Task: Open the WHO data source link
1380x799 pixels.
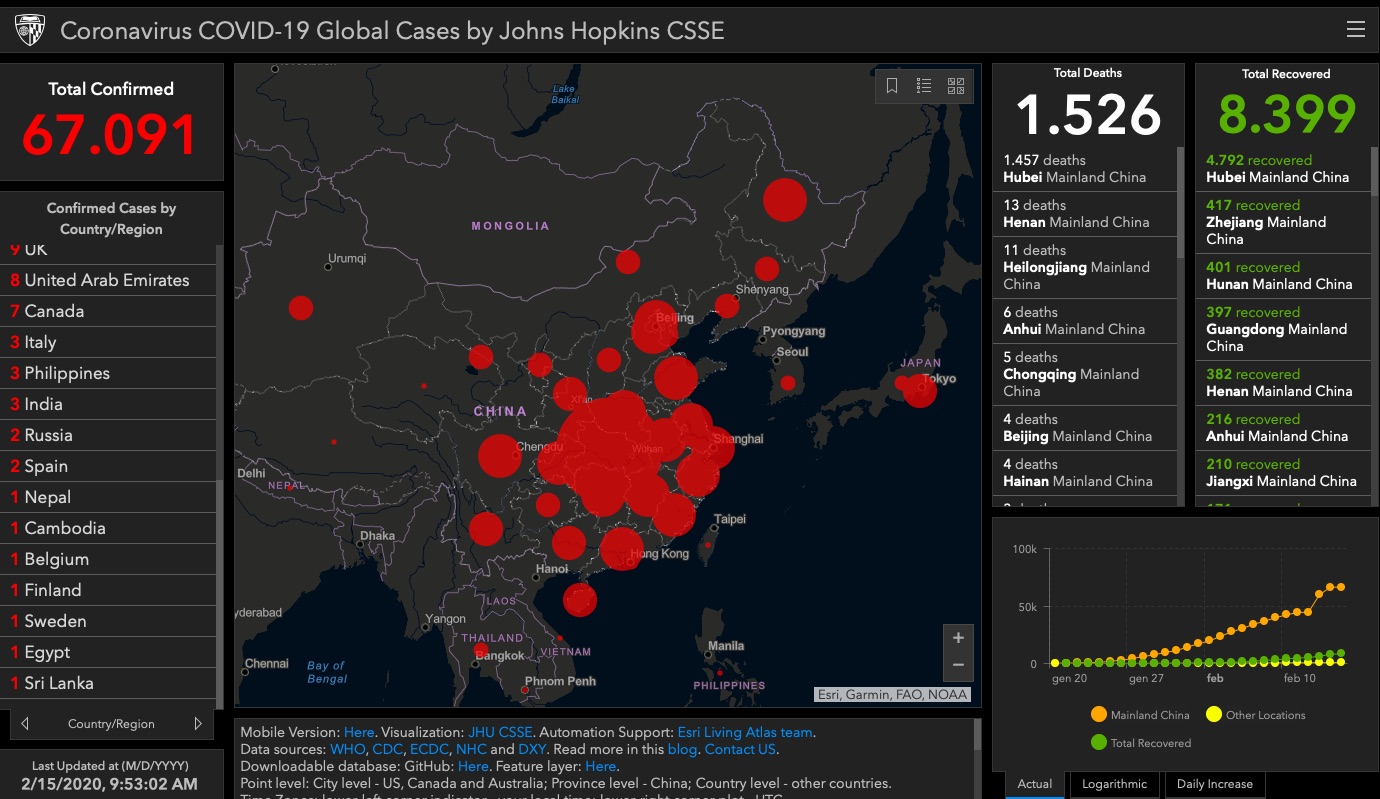Action: coord(348,749)
